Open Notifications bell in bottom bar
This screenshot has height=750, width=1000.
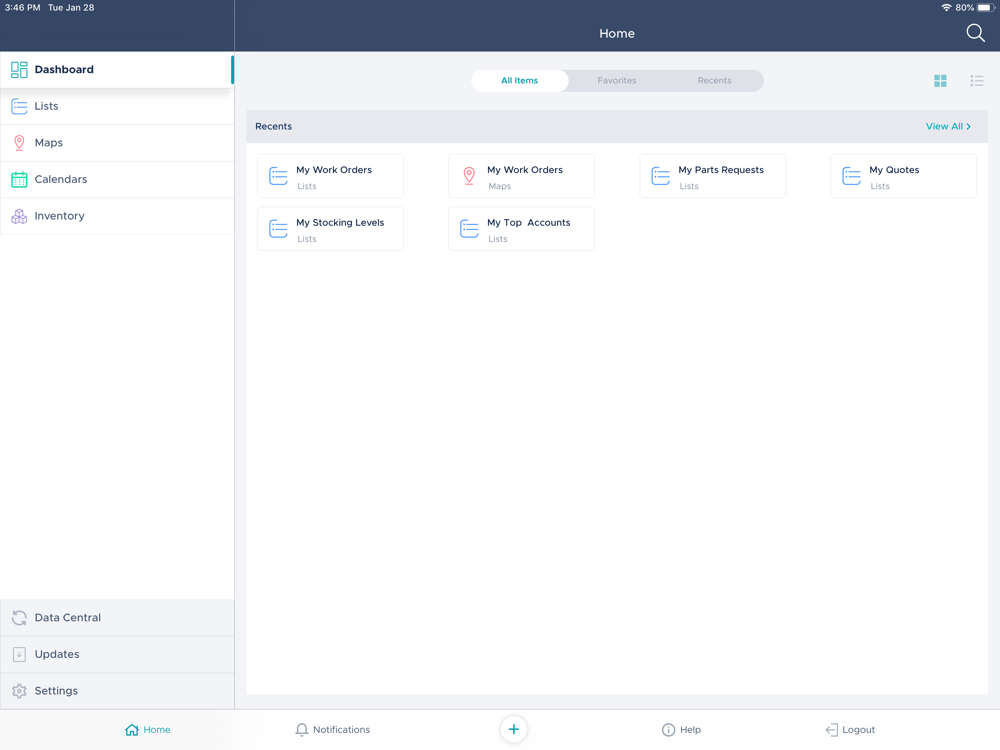coord(332,730)
